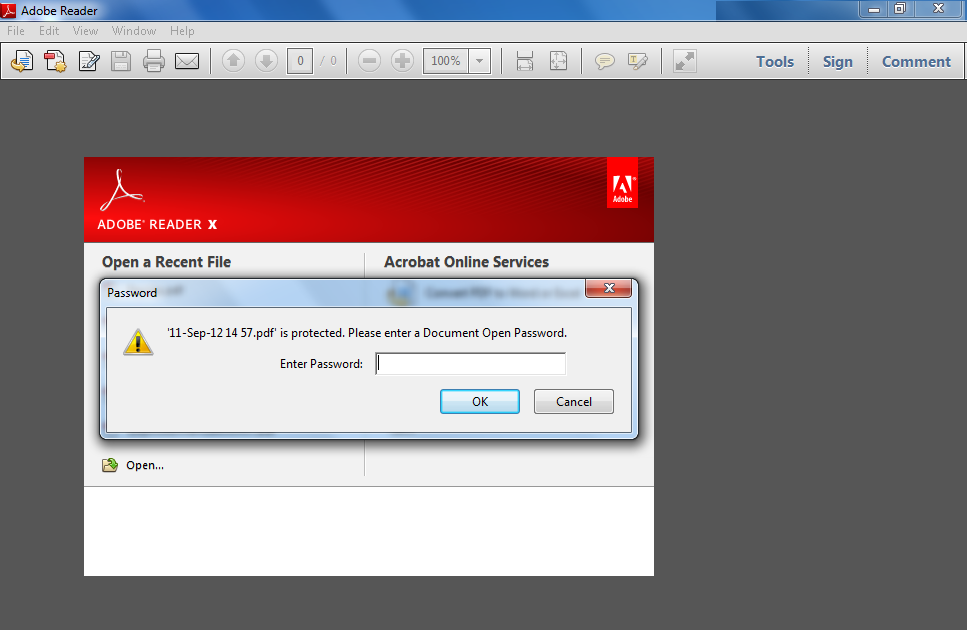Open the Sign pane
Viewport: 967px width, 630px height.
point(837,62)
